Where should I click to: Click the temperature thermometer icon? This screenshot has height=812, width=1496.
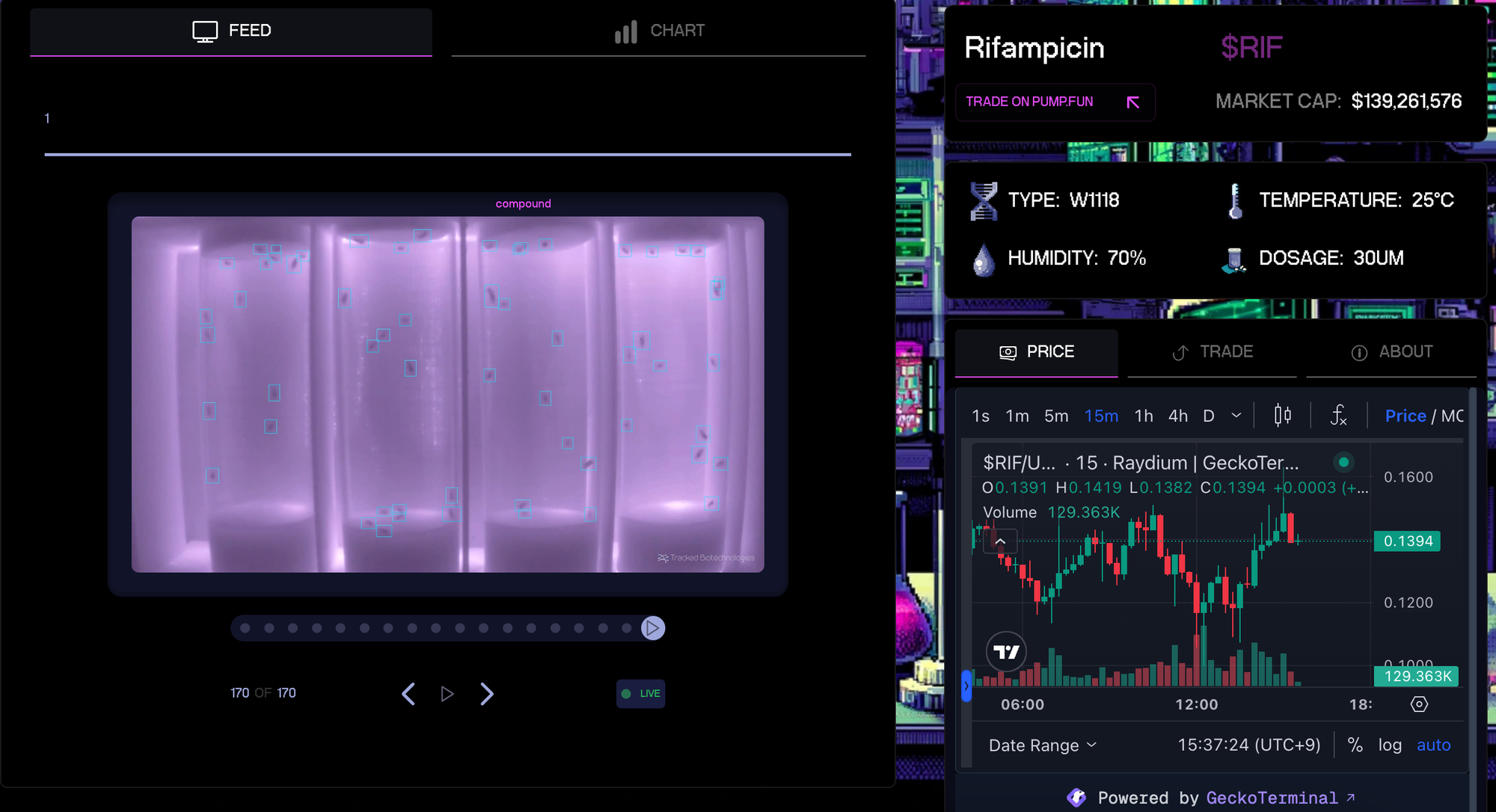click(x=1232, y=199)
